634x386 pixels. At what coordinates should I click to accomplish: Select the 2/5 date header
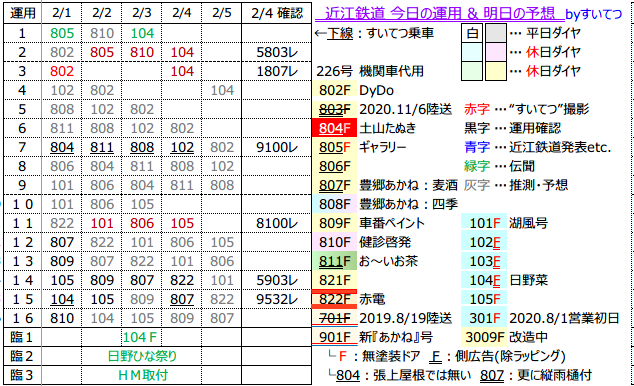click(222, 13)
